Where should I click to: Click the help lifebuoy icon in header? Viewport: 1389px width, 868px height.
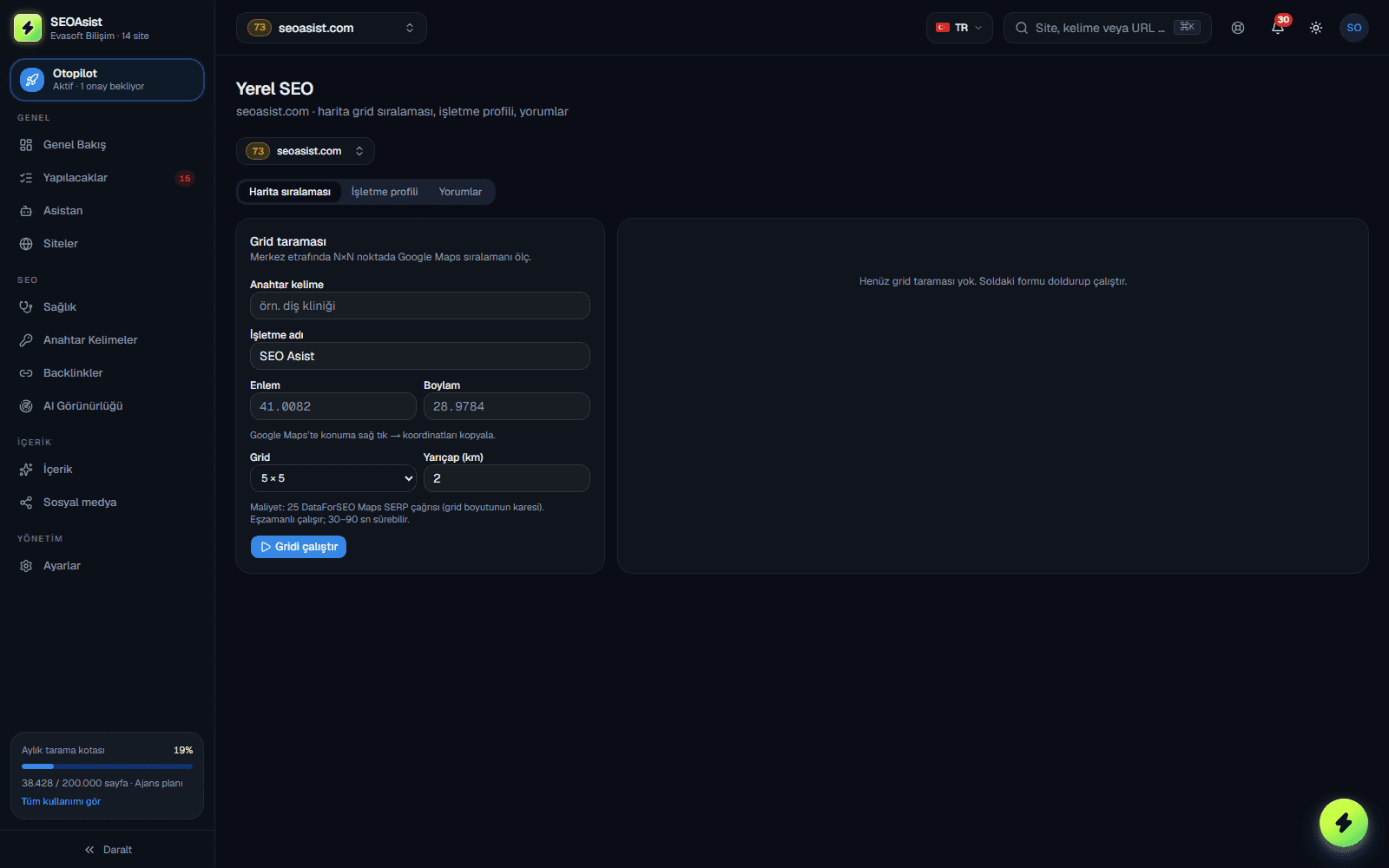[1238, 28]
